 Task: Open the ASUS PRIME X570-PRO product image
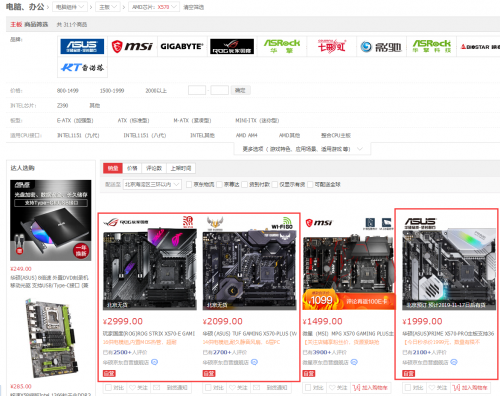[x=449, y=269]
